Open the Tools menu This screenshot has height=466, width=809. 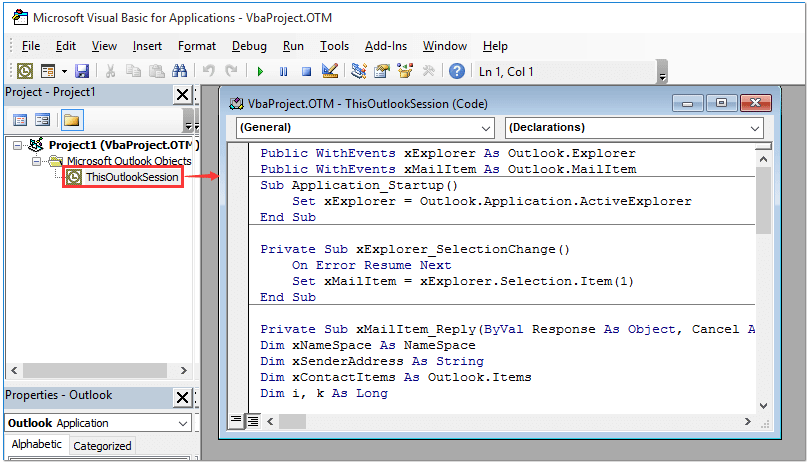click(334, 46)
